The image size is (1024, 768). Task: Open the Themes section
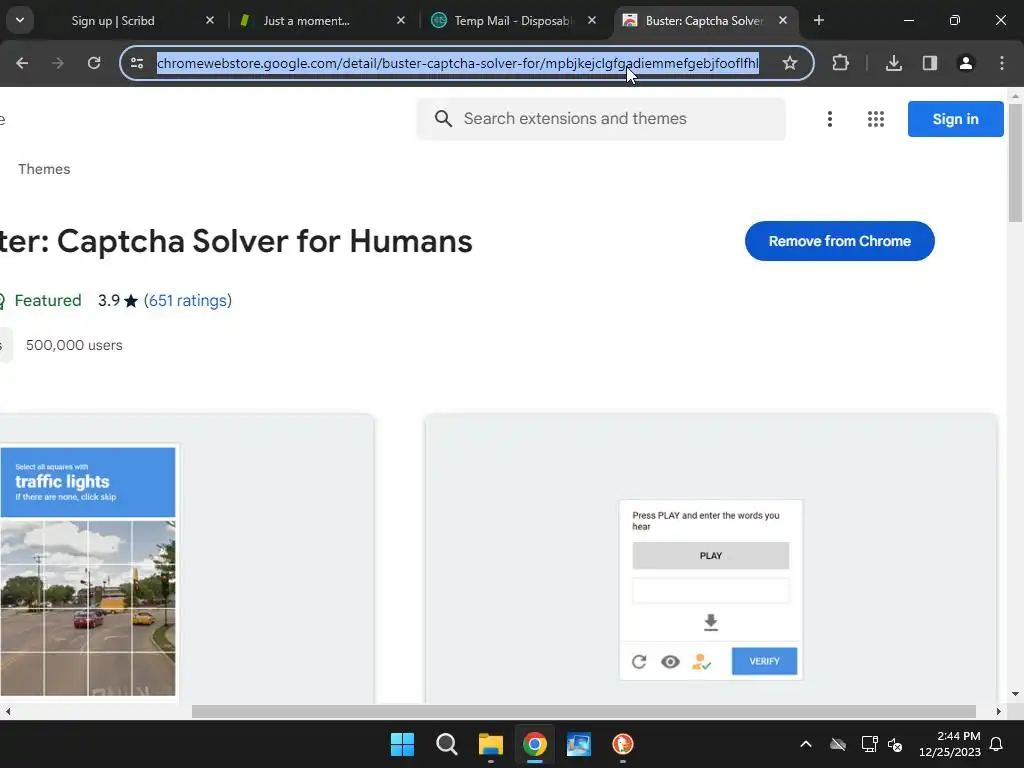click(x=44, y=169)
